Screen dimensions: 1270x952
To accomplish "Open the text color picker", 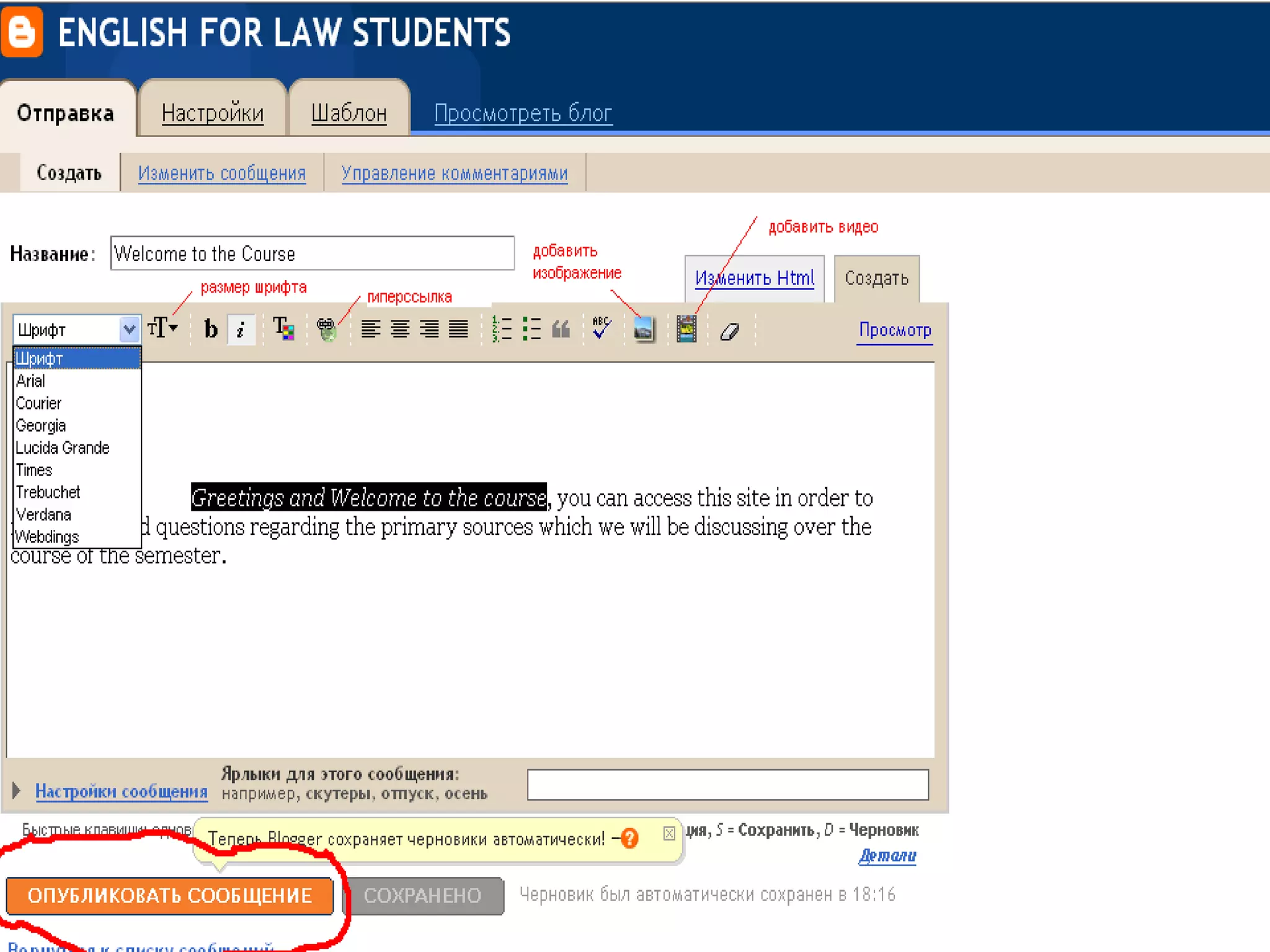I will pos(283,329).
